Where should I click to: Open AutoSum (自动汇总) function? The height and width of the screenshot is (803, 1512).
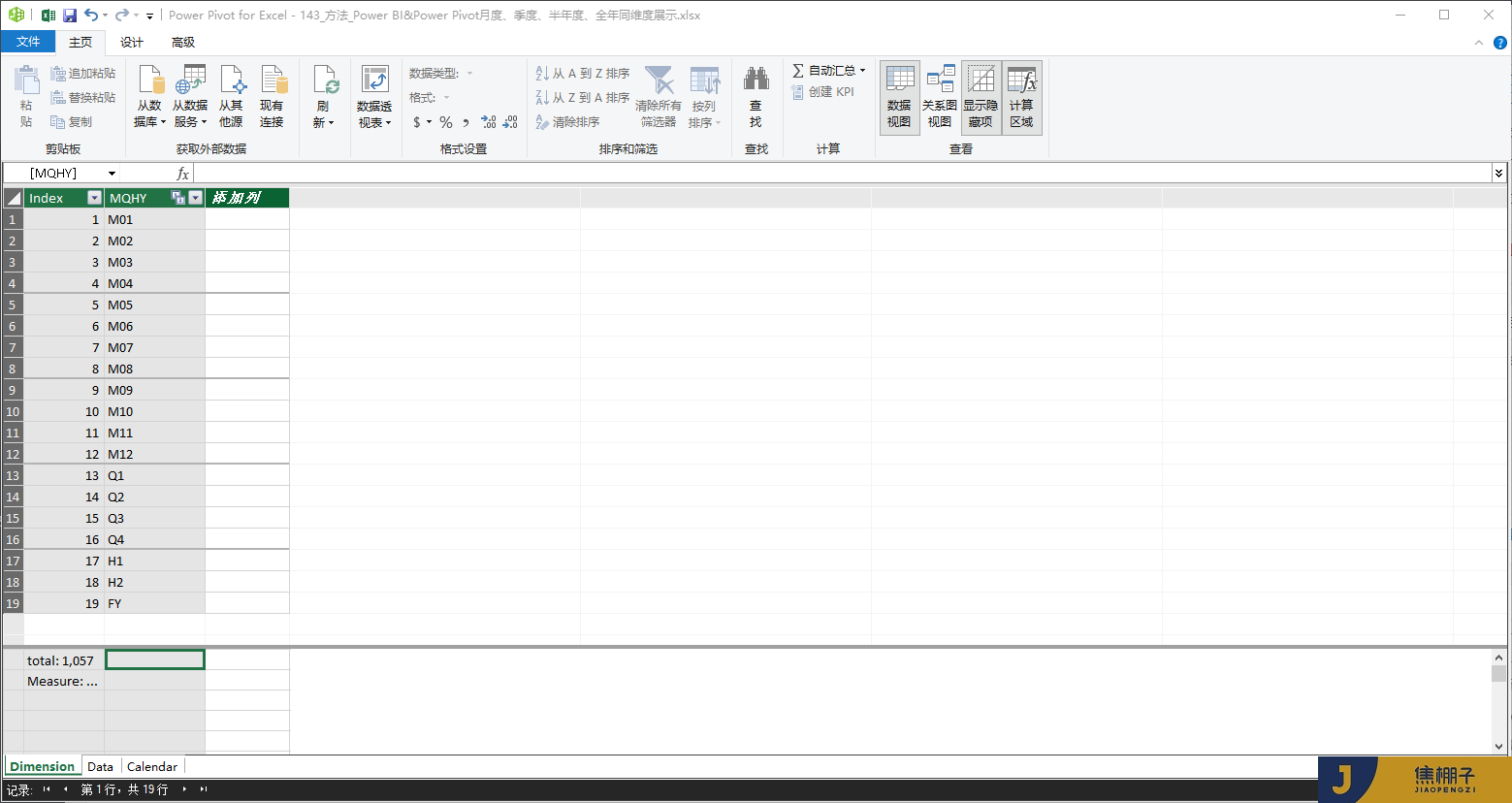pyautogui.click(x=828, y=70)
